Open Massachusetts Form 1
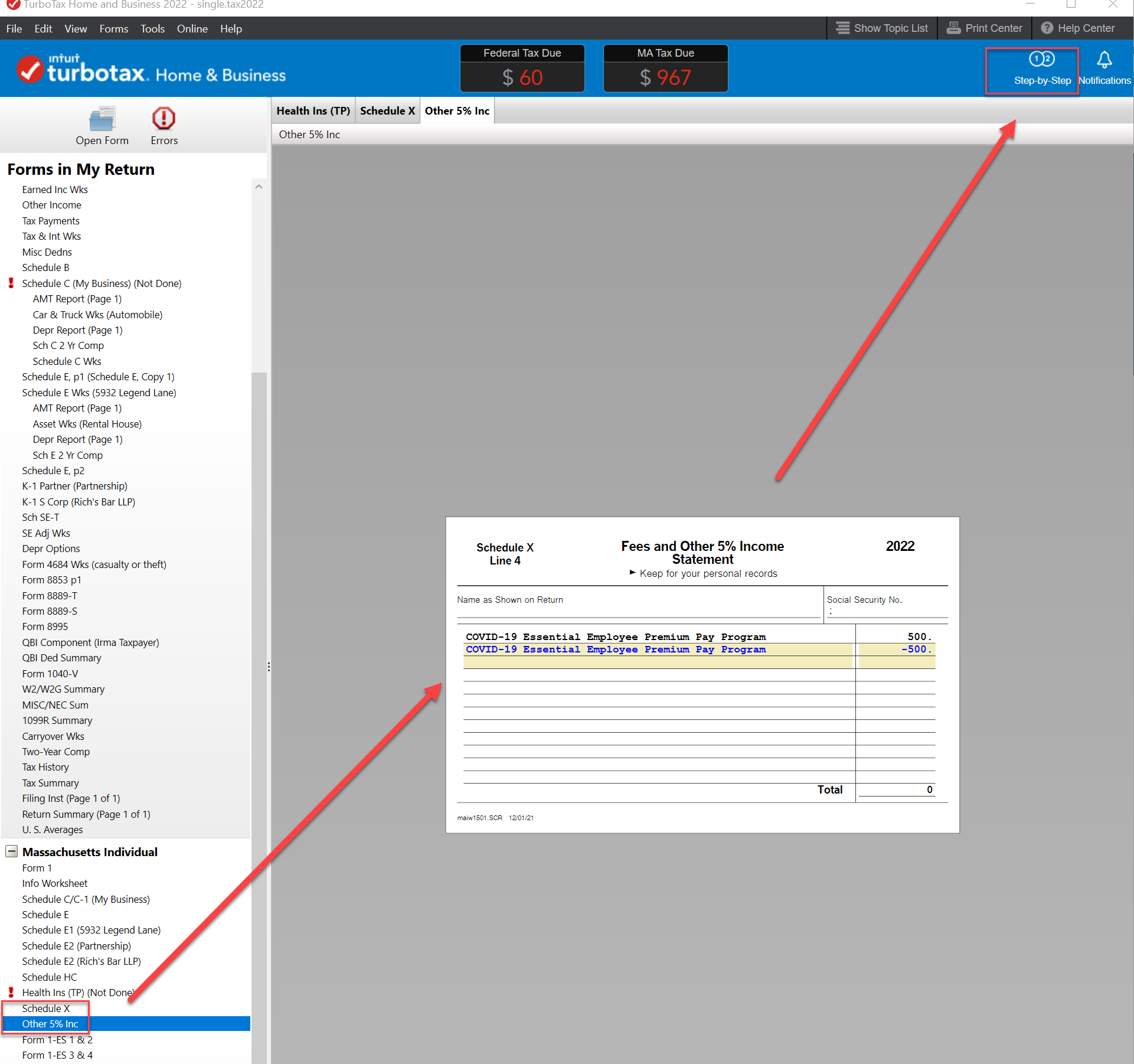Screen dimensions: 1134x1064 (37, 868)
